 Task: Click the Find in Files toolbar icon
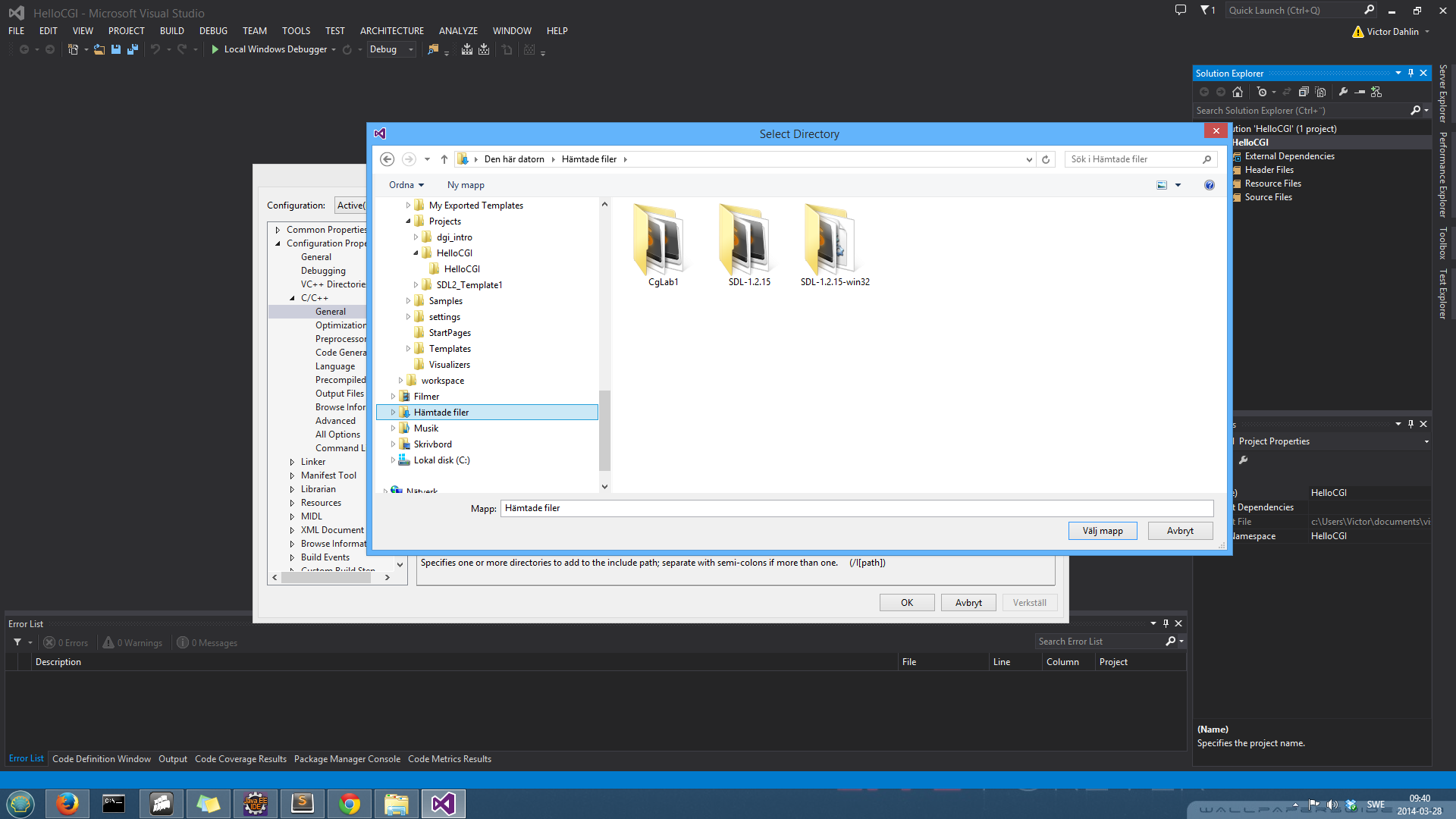pos(433,49)
